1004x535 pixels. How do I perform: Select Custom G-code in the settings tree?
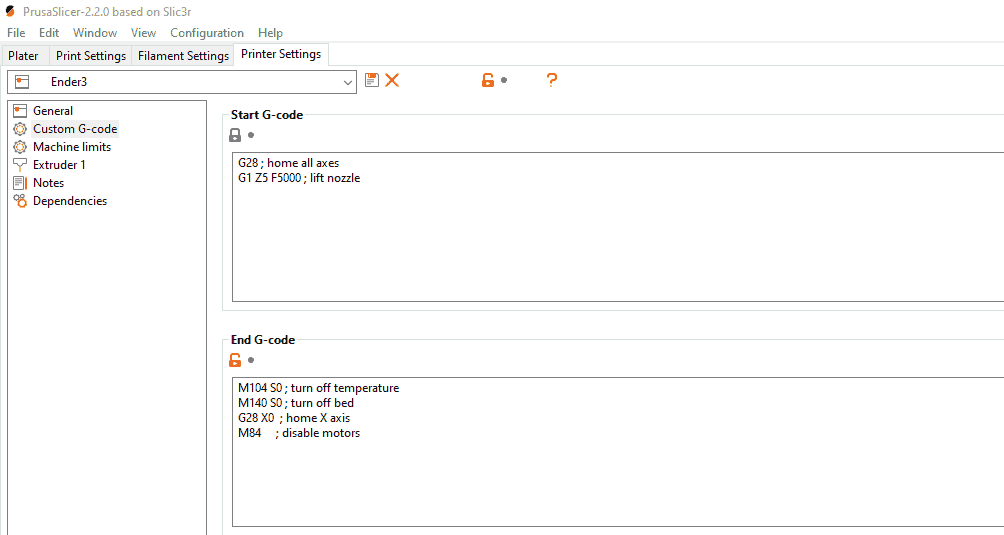75,129
